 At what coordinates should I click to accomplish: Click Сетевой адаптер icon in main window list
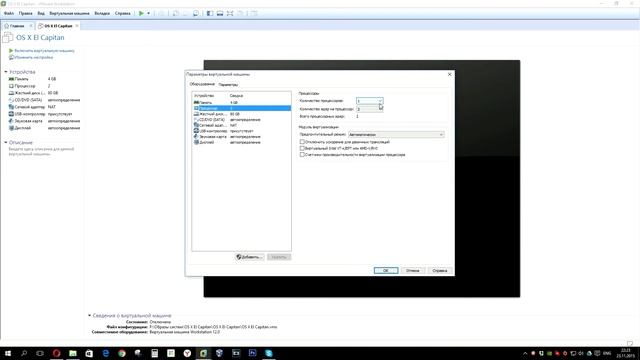point(11,107)
